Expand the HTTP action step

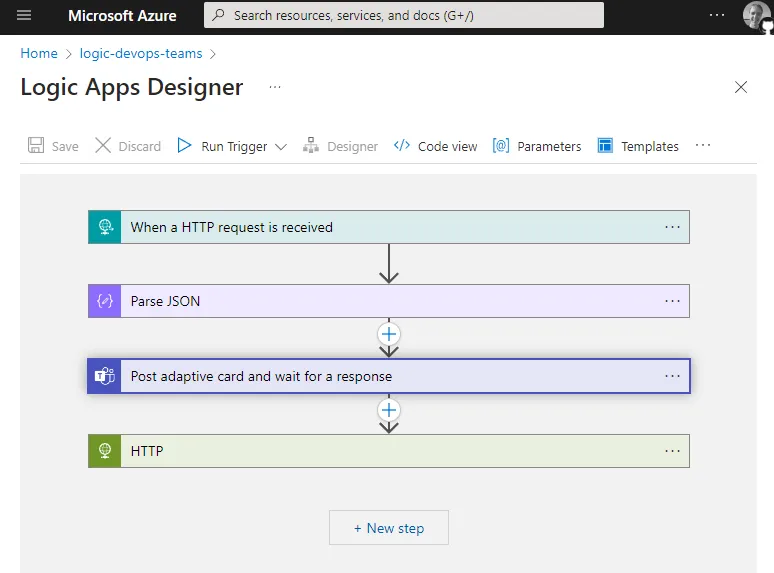click(389, 451)
